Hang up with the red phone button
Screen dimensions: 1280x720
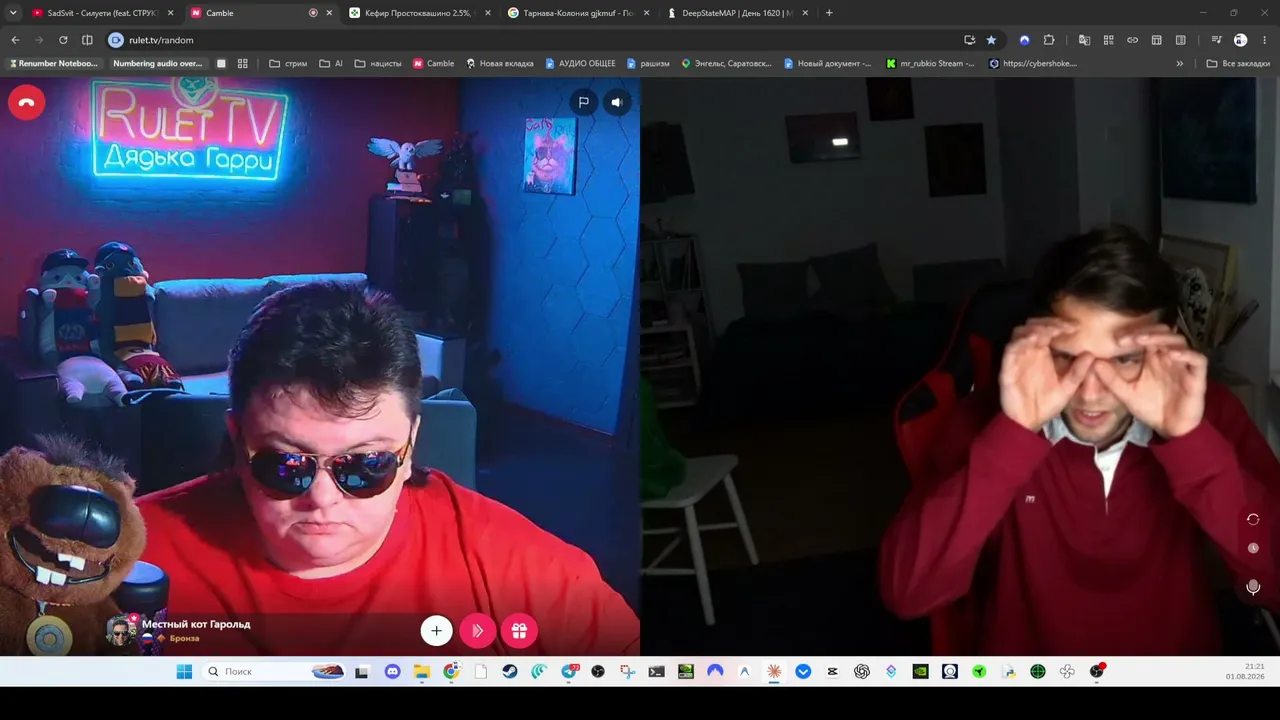click(x=27, y=102)
